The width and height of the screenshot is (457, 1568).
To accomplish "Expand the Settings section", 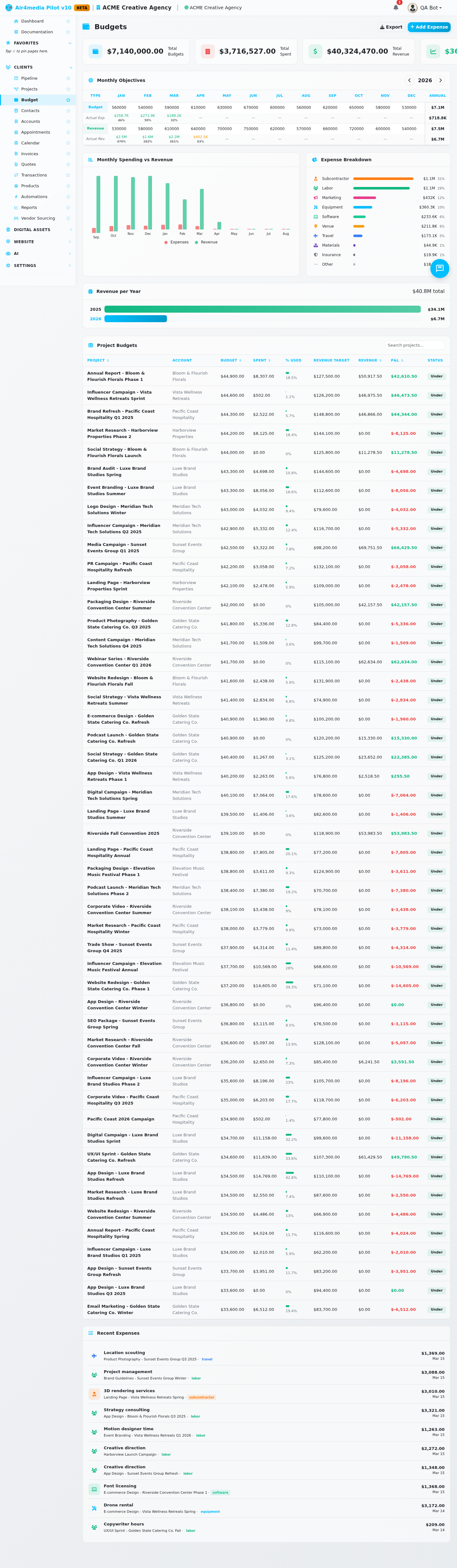I will pos(70,265).
